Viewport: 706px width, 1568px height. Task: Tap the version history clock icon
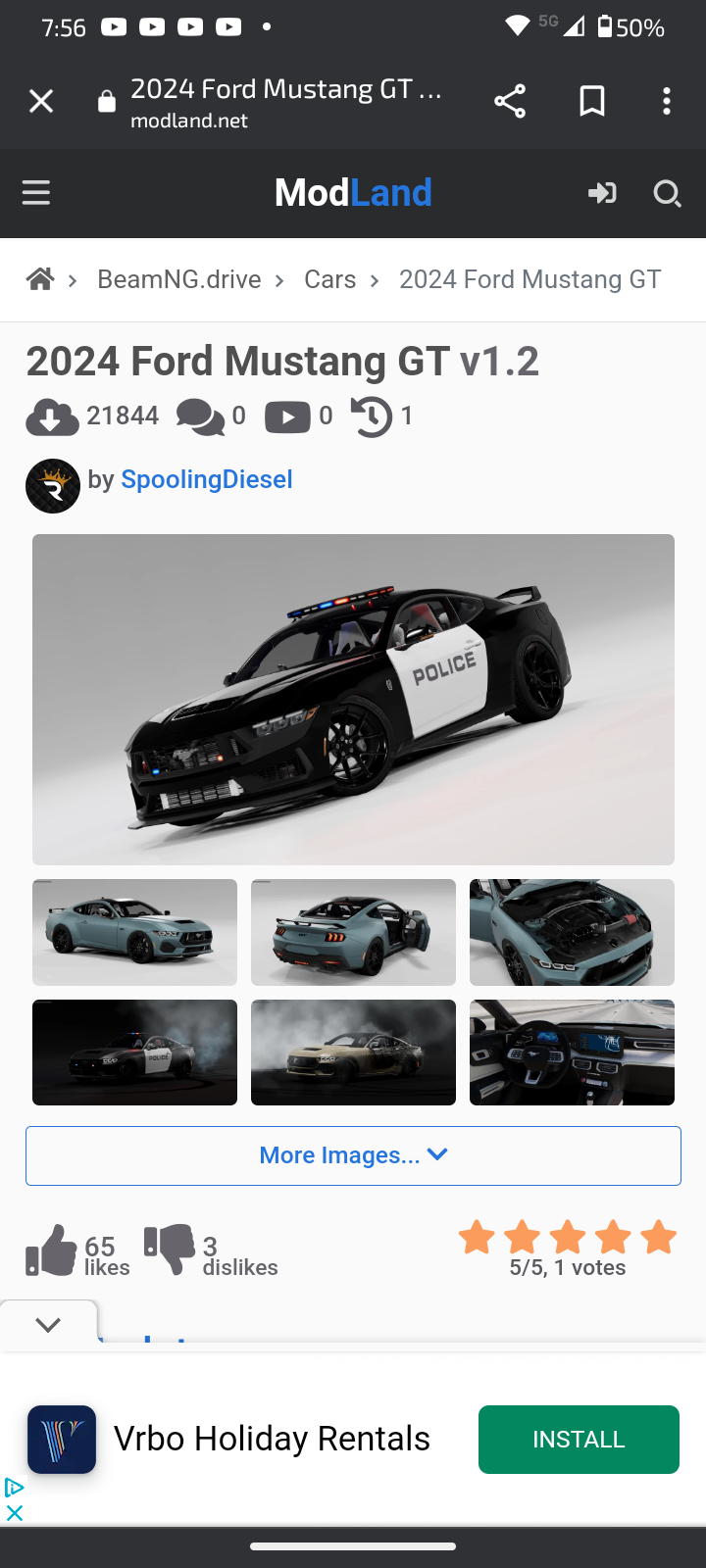[372, 416]
